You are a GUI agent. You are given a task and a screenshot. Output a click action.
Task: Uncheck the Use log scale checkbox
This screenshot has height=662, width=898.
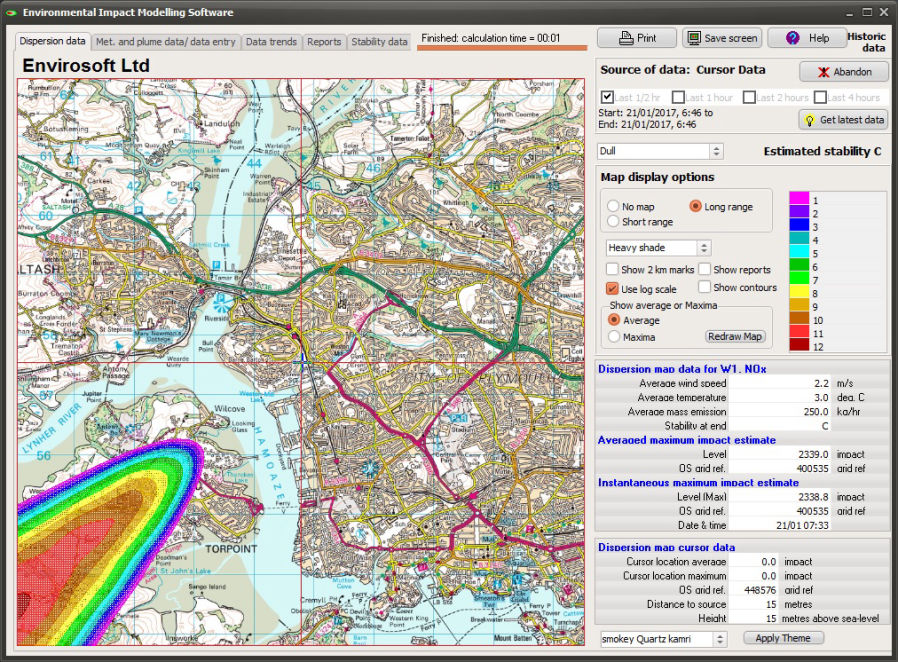pyautogui.click(x=612, y=289)
